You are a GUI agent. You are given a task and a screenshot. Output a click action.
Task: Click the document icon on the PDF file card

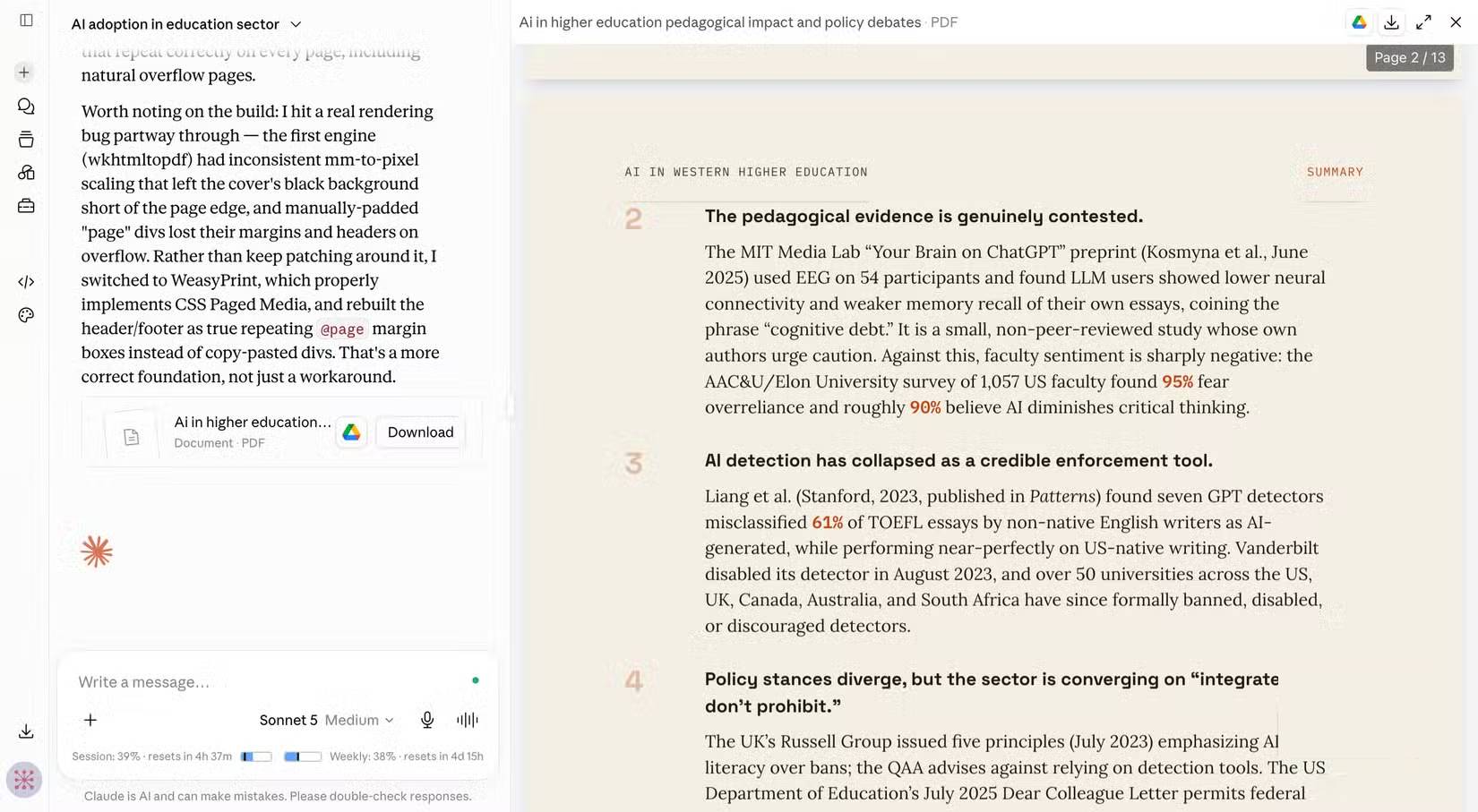tap(131, 437)
